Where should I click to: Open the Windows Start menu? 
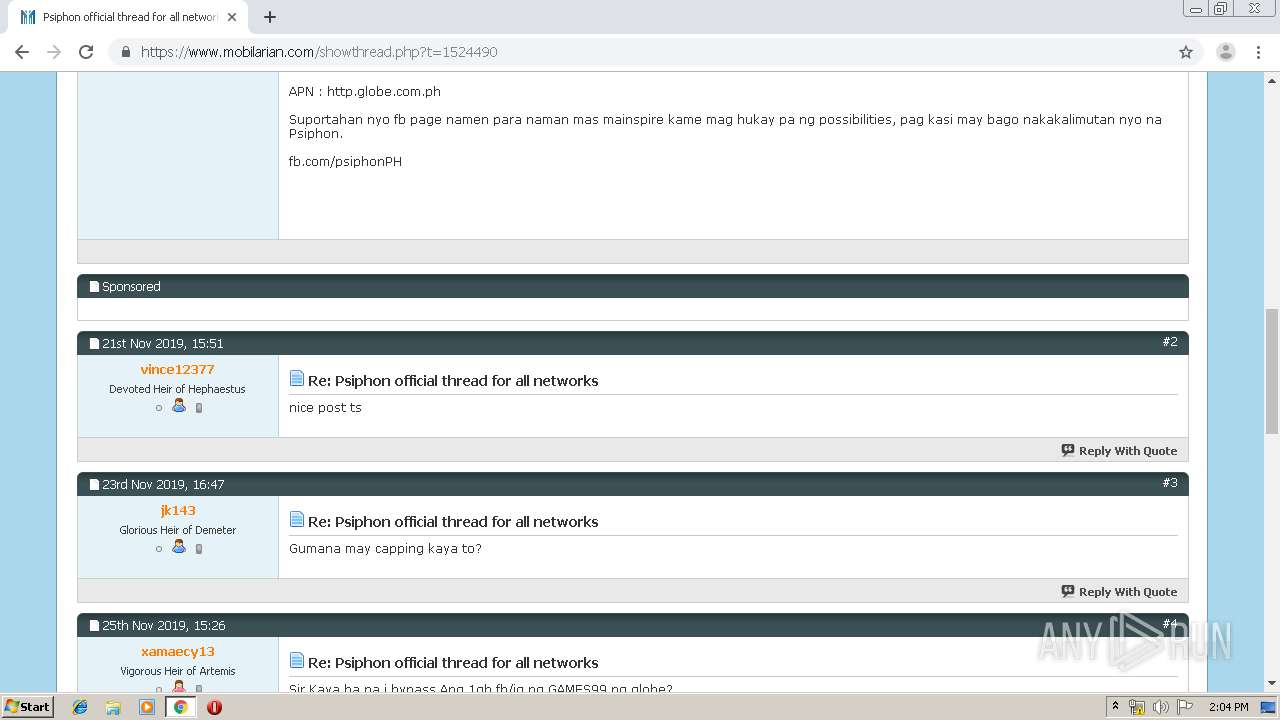click(x=27, y=706)
